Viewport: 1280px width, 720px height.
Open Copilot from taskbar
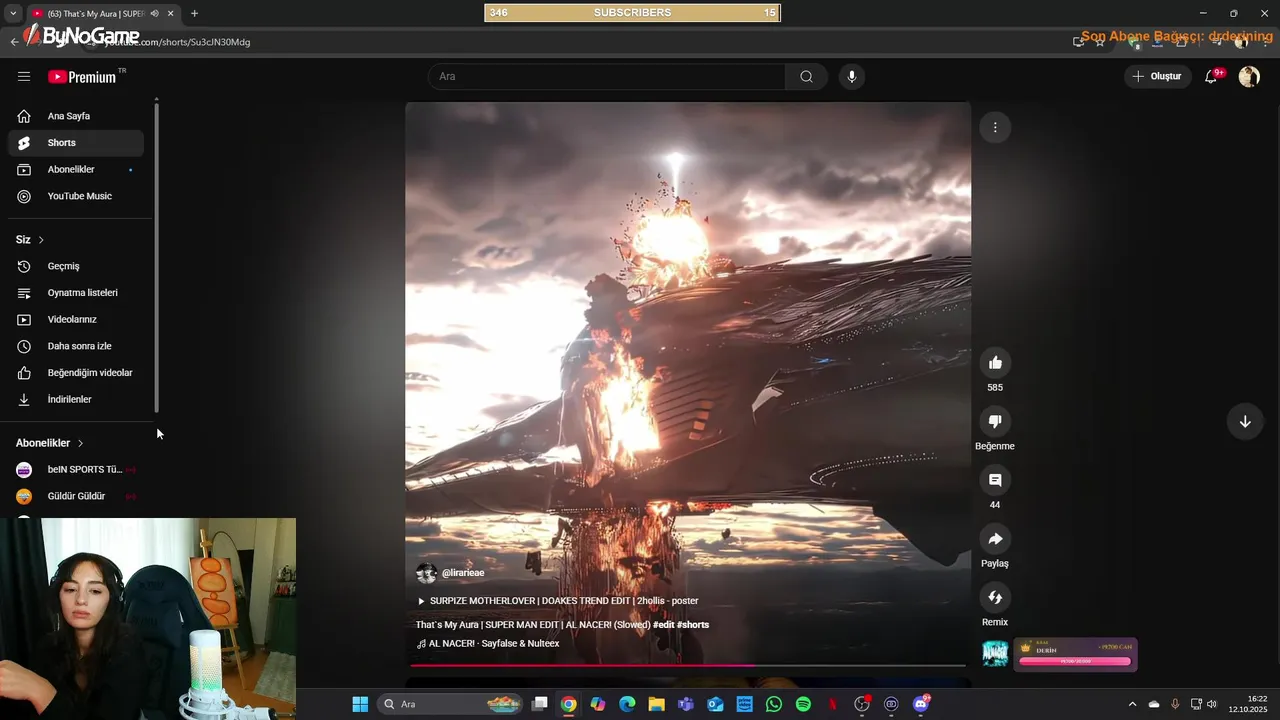click(x=598, y=704)
